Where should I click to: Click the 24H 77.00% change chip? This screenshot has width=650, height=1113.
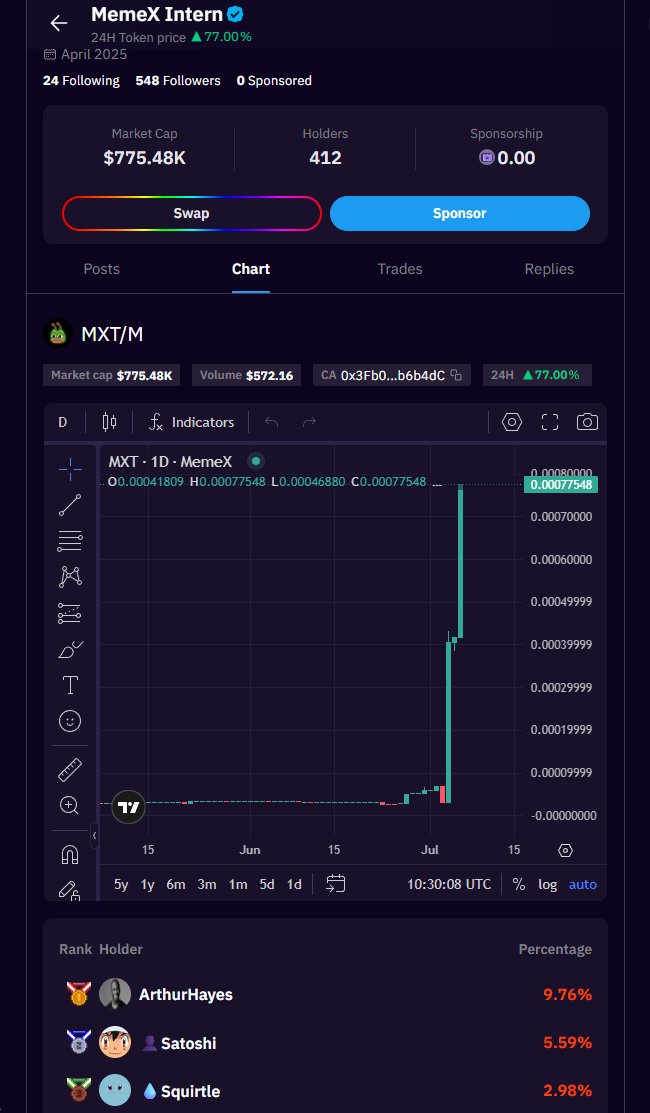537,375
